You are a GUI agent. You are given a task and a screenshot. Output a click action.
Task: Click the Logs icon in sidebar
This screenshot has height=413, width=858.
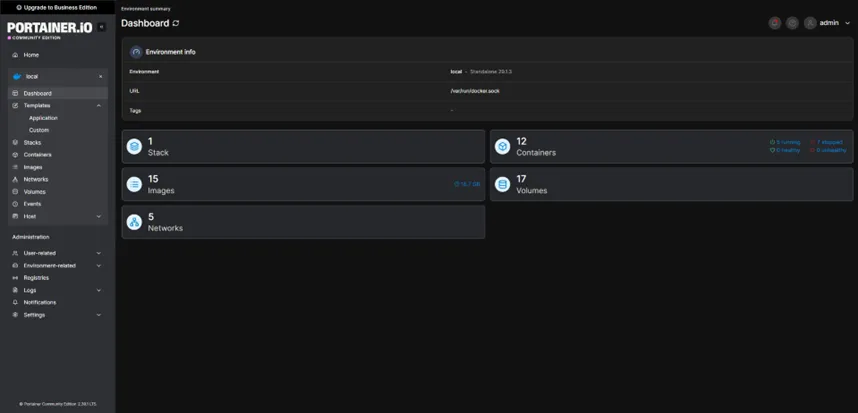point(15,290)
